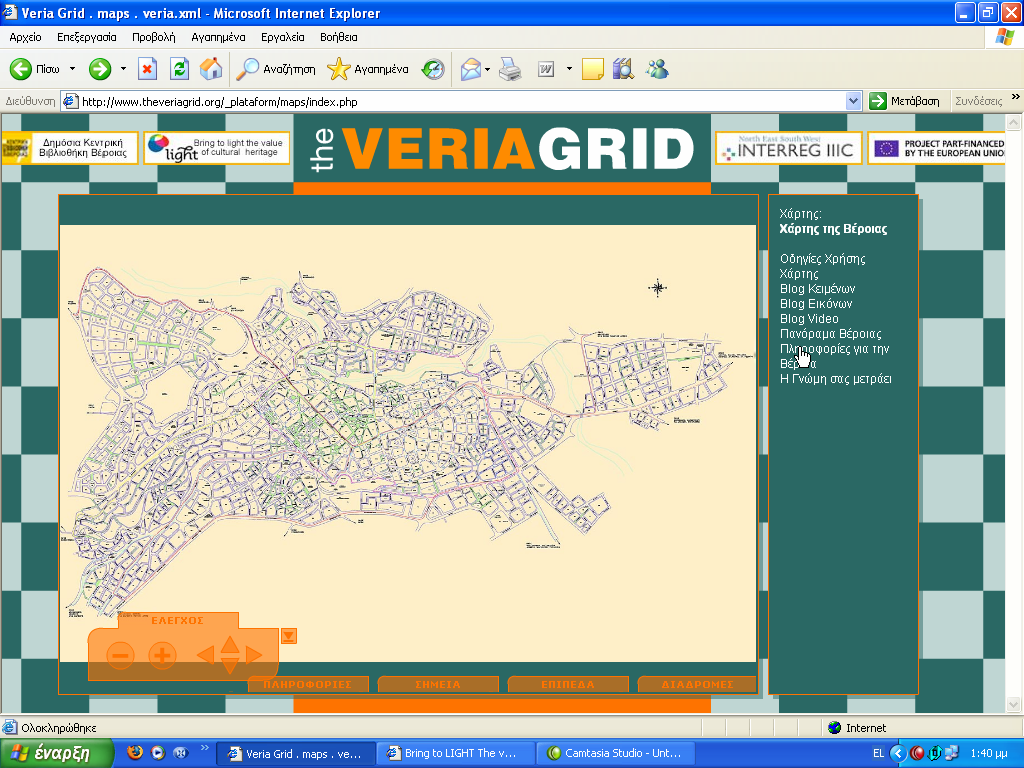Image resolution: width=1024 pixels, height=768 pixels.
Task: Open the Blog Κειμένων link
Action: 817,289
